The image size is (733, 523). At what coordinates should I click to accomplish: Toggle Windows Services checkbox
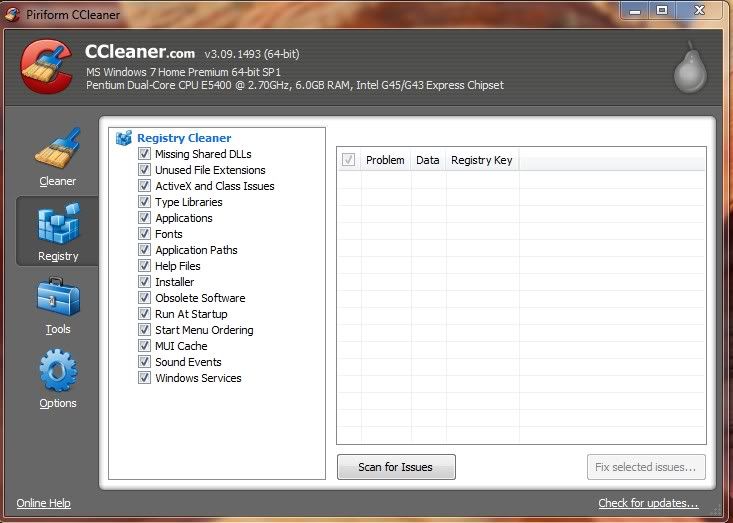(144, 378)
